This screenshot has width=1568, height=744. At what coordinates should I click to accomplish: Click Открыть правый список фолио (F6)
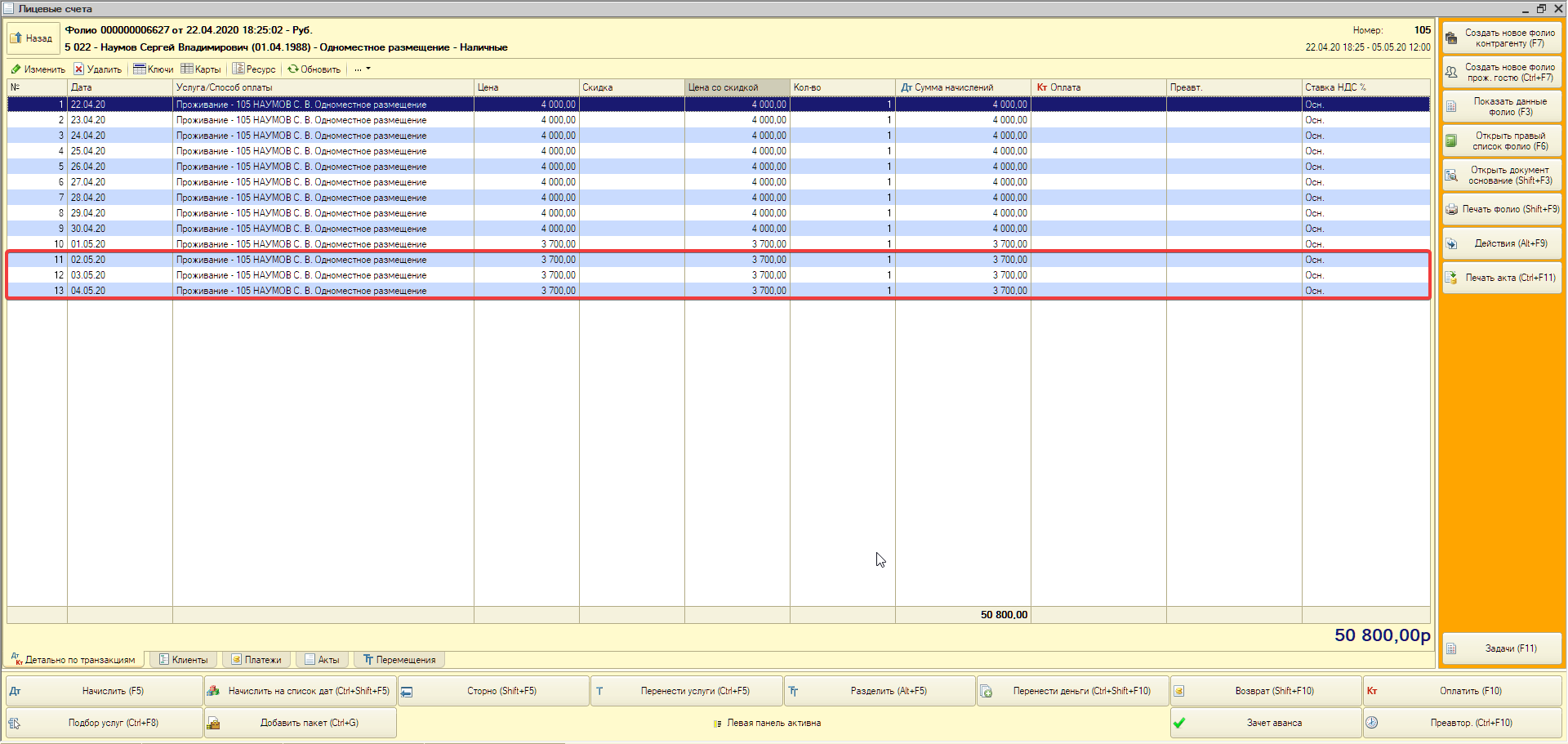[x=1502, y=141]
